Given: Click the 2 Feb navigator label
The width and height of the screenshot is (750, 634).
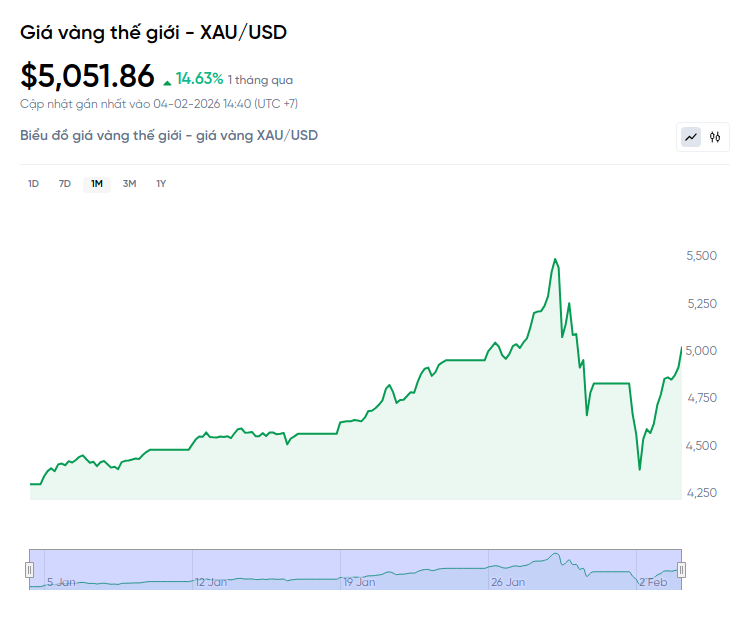Looking at the screenshot, I should point(656,581).
